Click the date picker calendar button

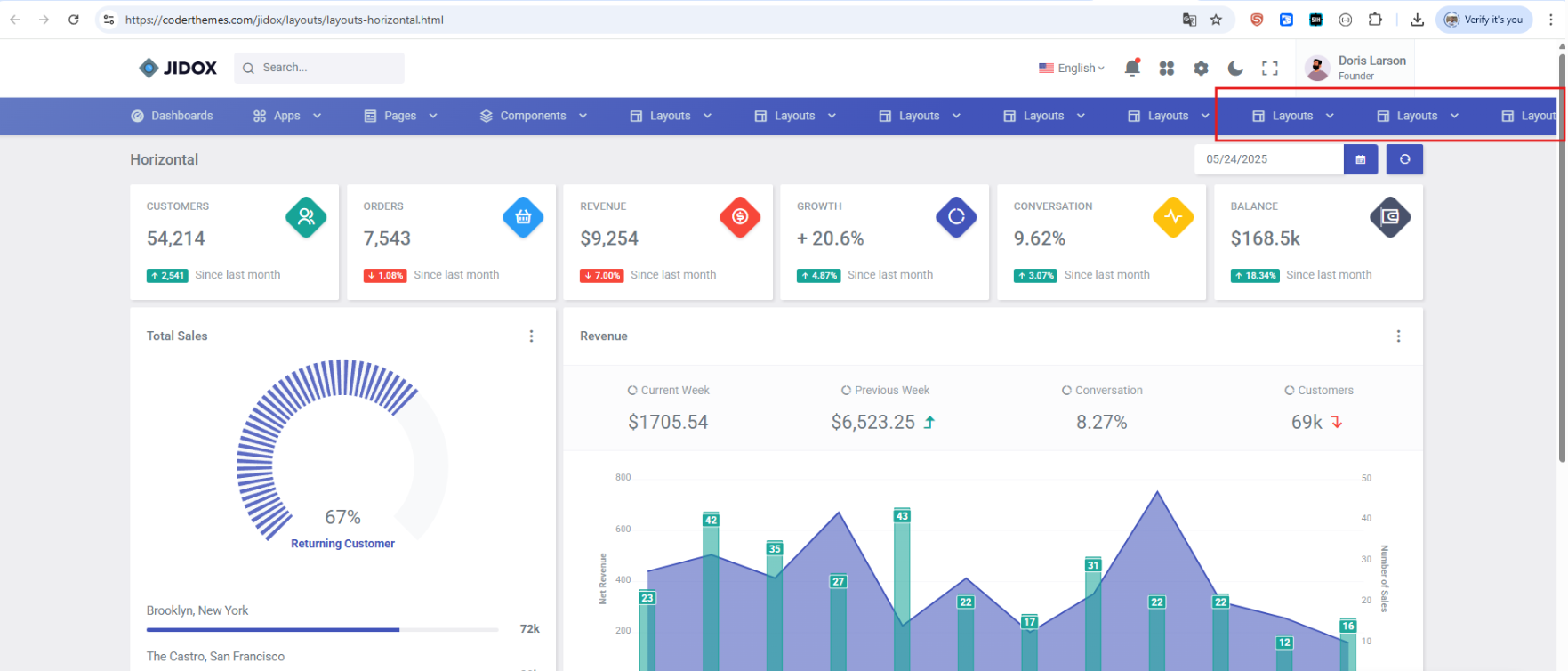pos(1361,159)
